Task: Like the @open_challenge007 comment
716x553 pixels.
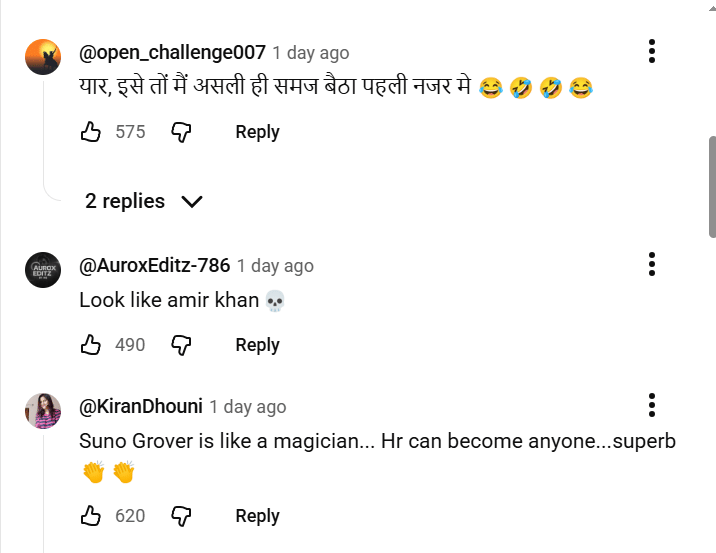Action: coord(91,131)
